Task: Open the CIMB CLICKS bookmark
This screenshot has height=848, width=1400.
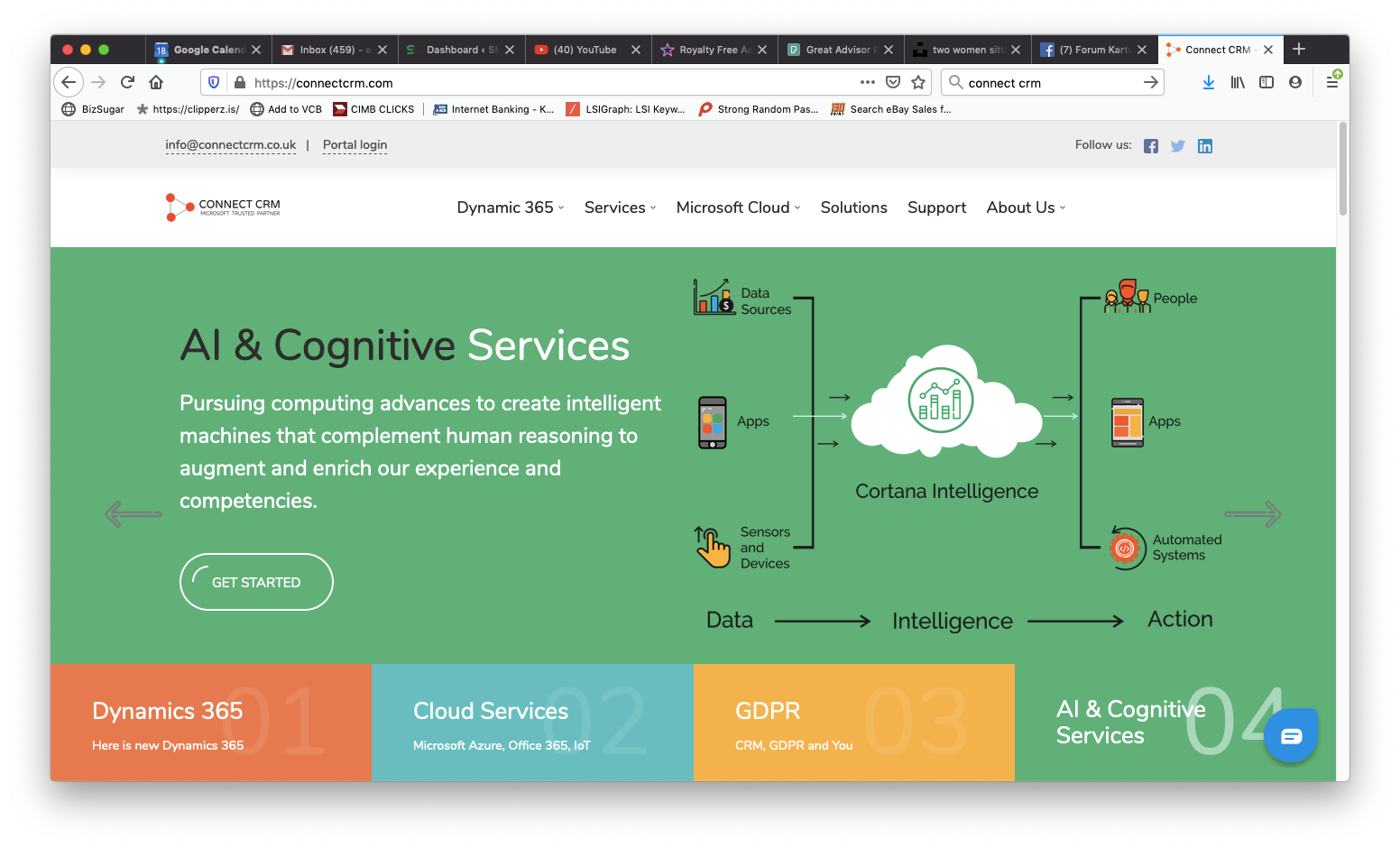Action: pos(373,109)
